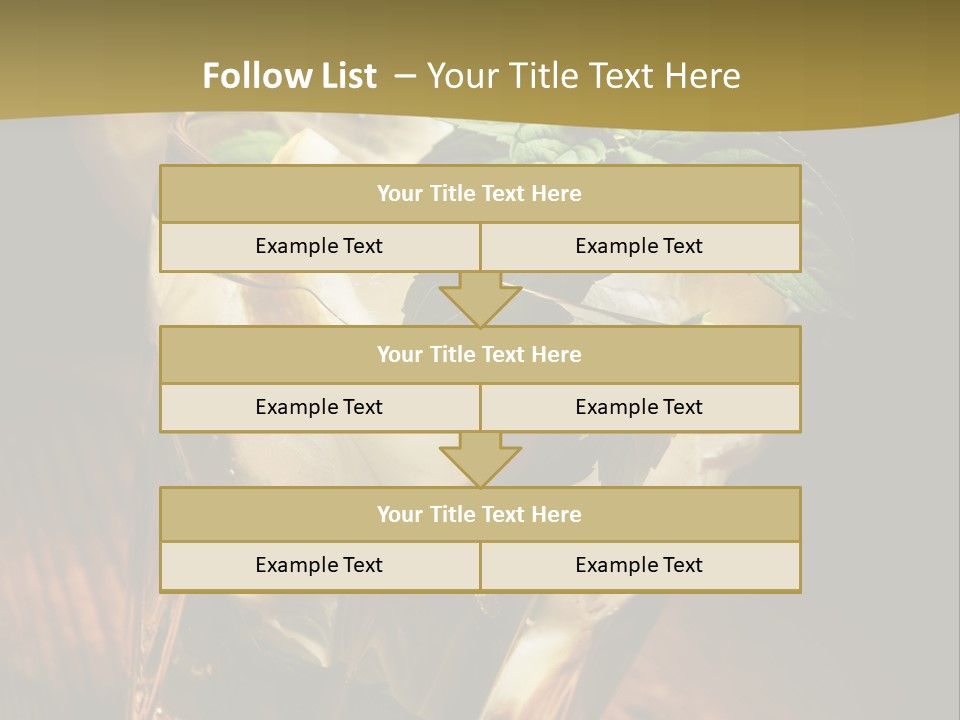Click the left "Example Text" cell in middle block
This screenshot has width=960, height=720.
click(x=319, y=407)
